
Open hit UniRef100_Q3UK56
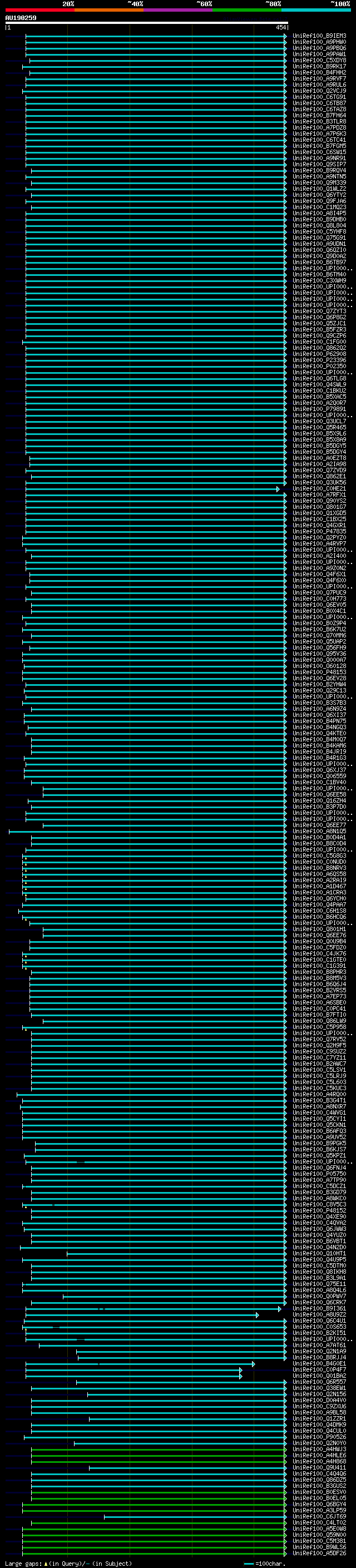319,483
